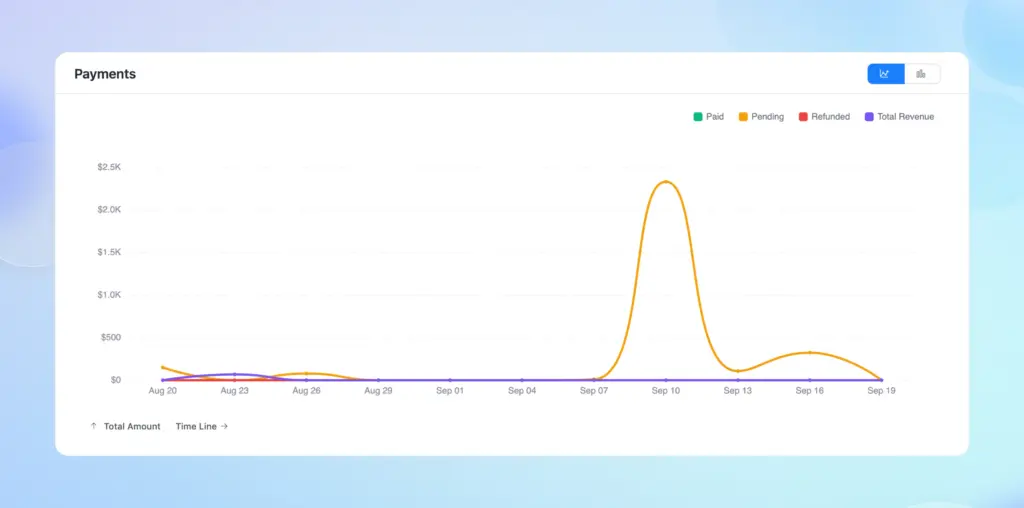The image size is (1024, 508).
Task: Click the Sep 04 date label
Action: coord(522,391)
